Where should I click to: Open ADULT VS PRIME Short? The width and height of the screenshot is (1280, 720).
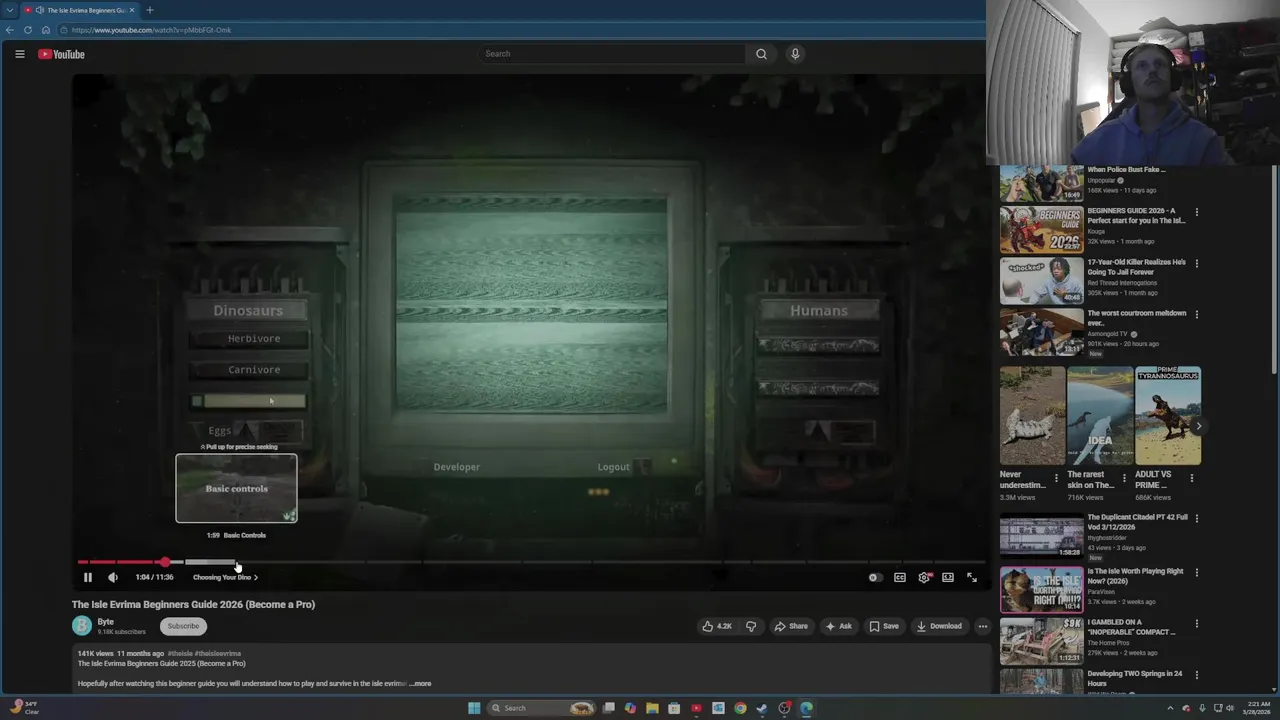[x=1168, y=416]
